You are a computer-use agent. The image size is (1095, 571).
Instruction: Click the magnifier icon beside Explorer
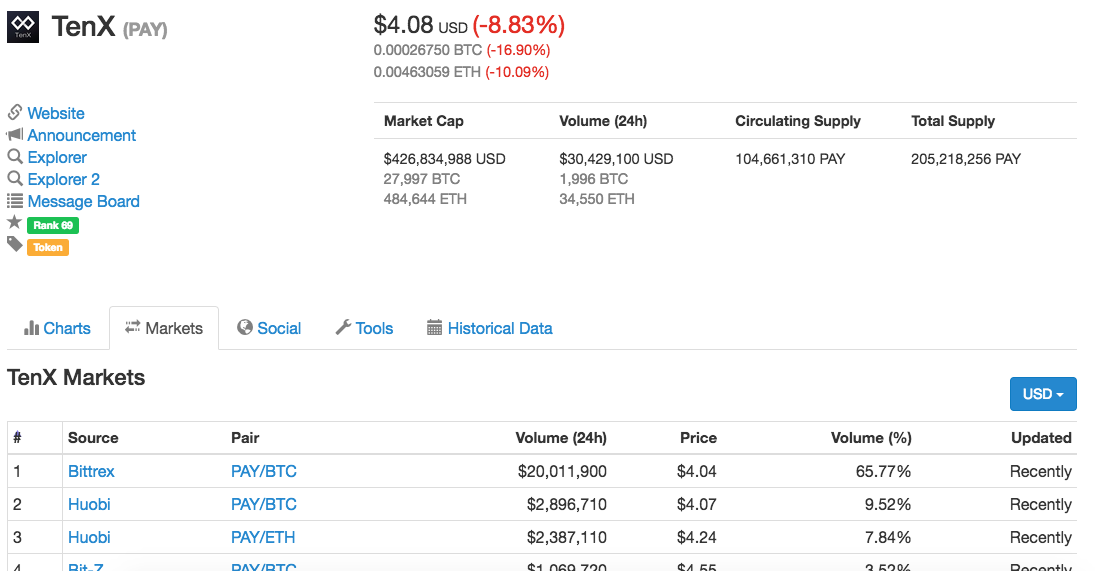tap(15, 156)
